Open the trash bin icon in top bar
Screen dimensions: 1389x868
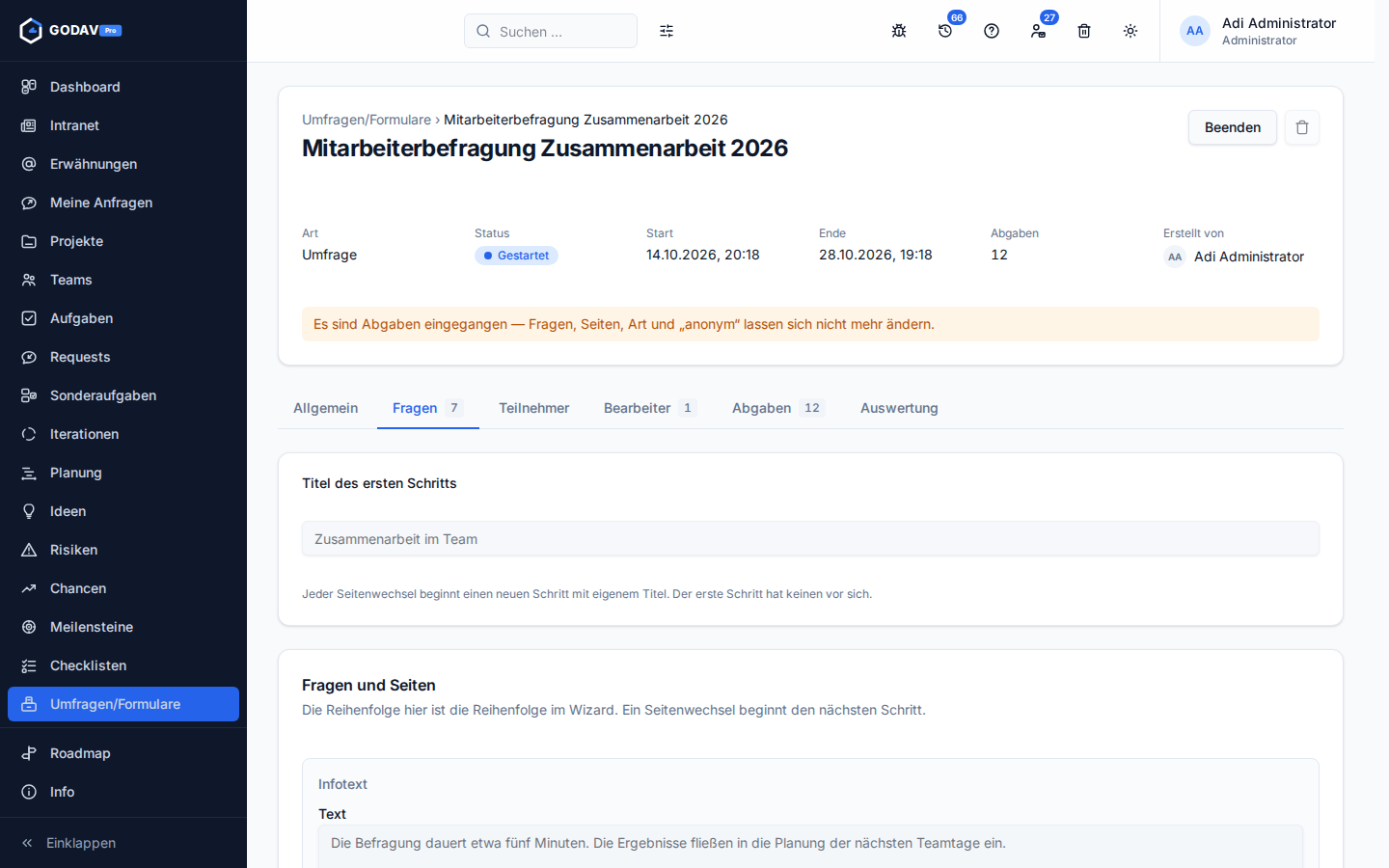[1084, 31]
